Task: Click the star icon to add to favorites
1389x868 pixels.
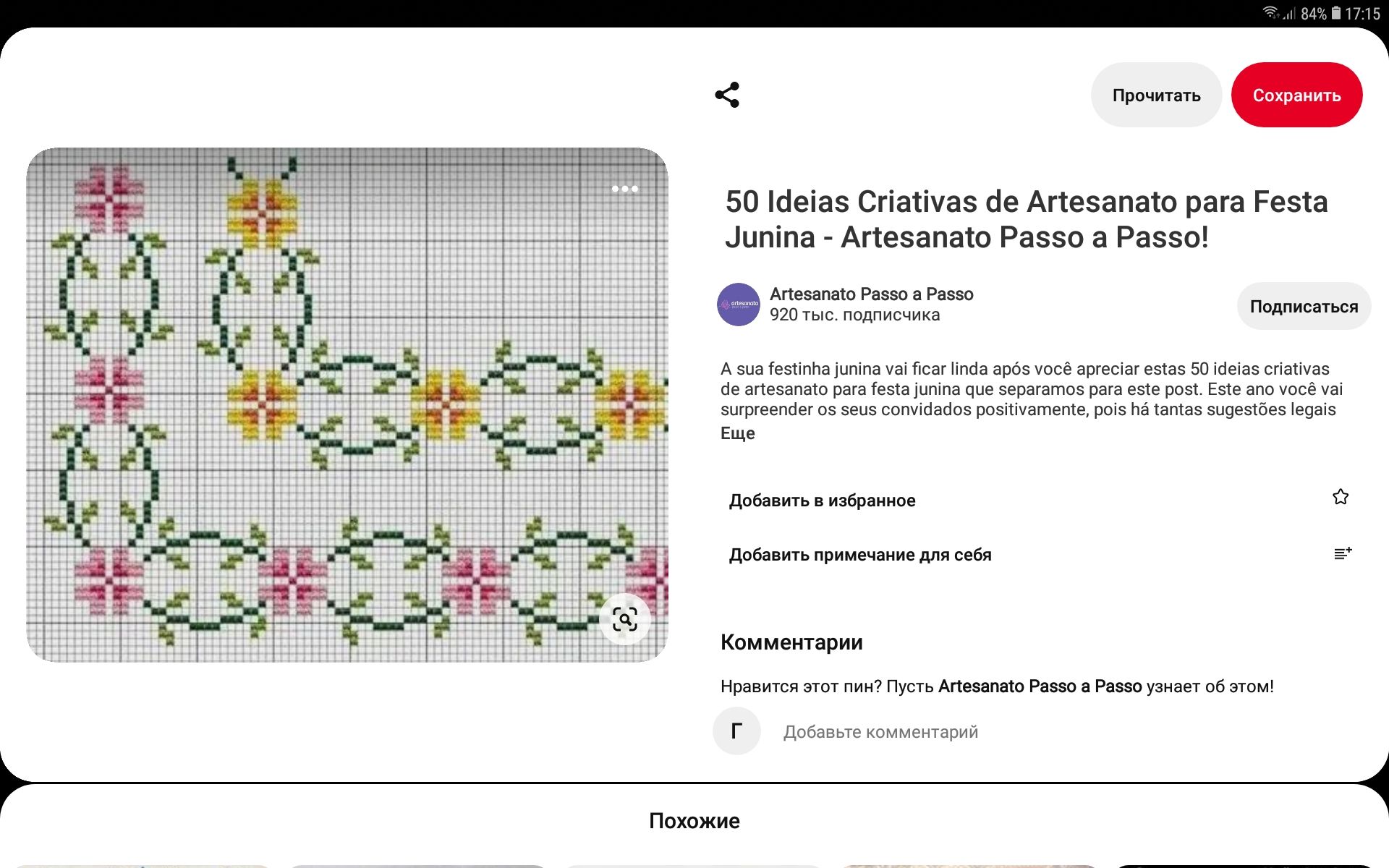Action: (x=1341, y=497)
